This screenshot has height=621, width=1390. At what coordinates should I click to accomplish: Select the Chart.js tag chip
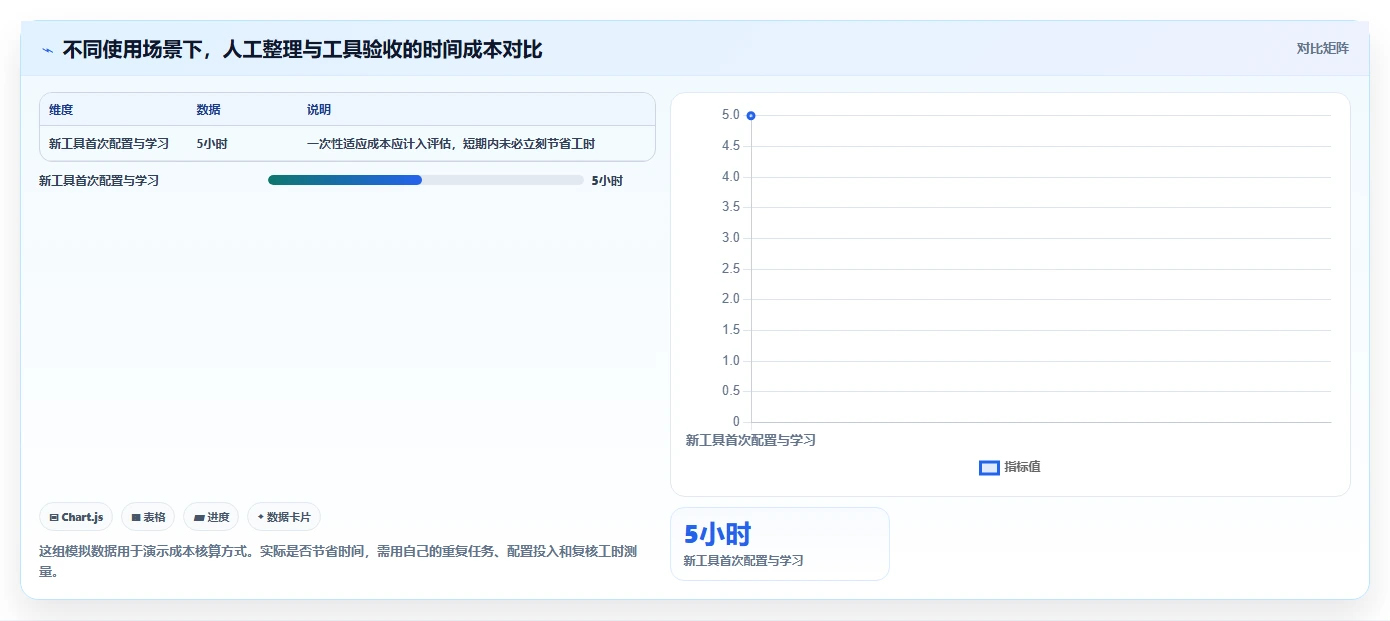76,517
